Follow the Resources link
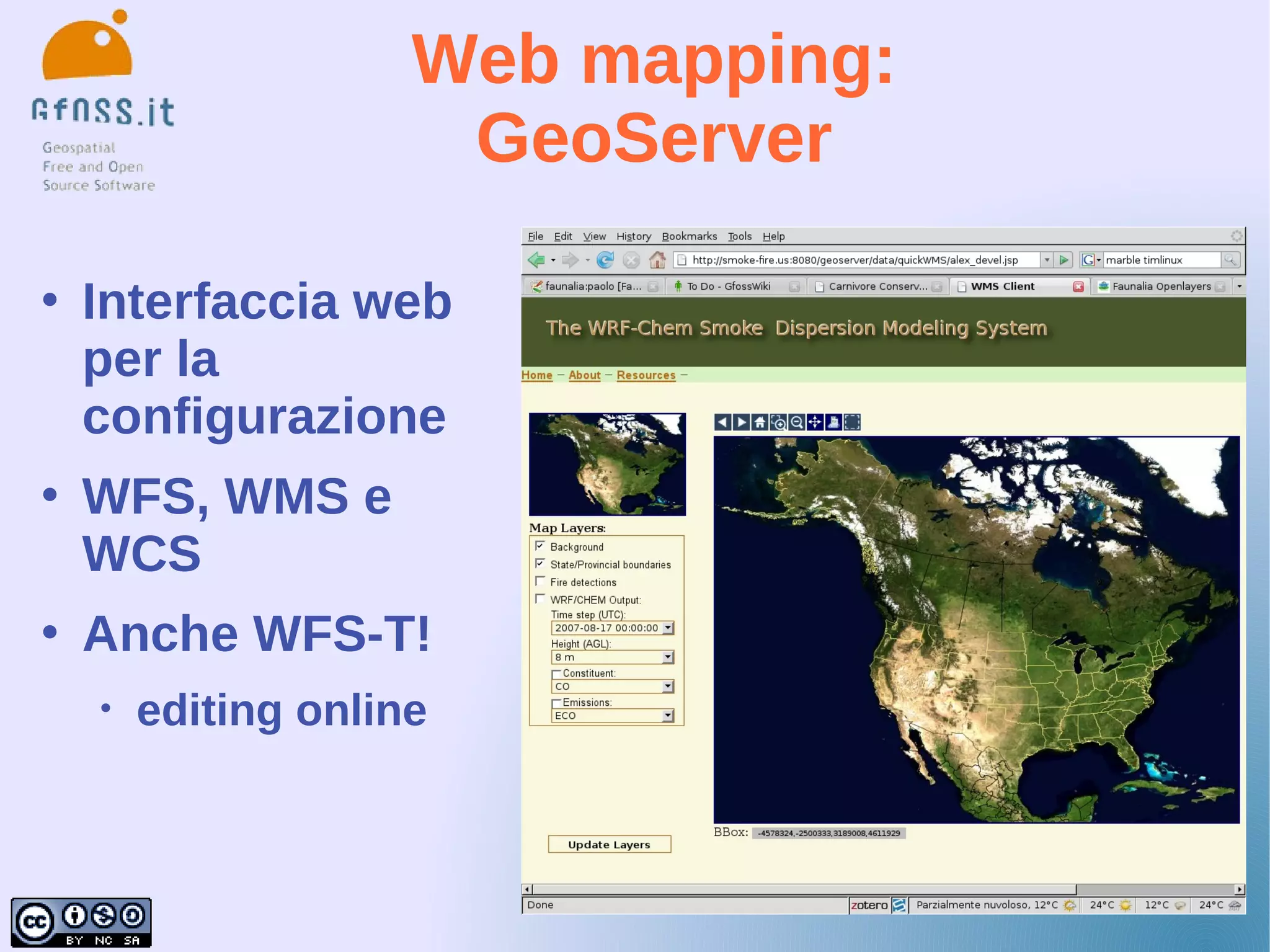This screenshot has height=952, width=1270. pyautogui.click(x=646, y=375)
